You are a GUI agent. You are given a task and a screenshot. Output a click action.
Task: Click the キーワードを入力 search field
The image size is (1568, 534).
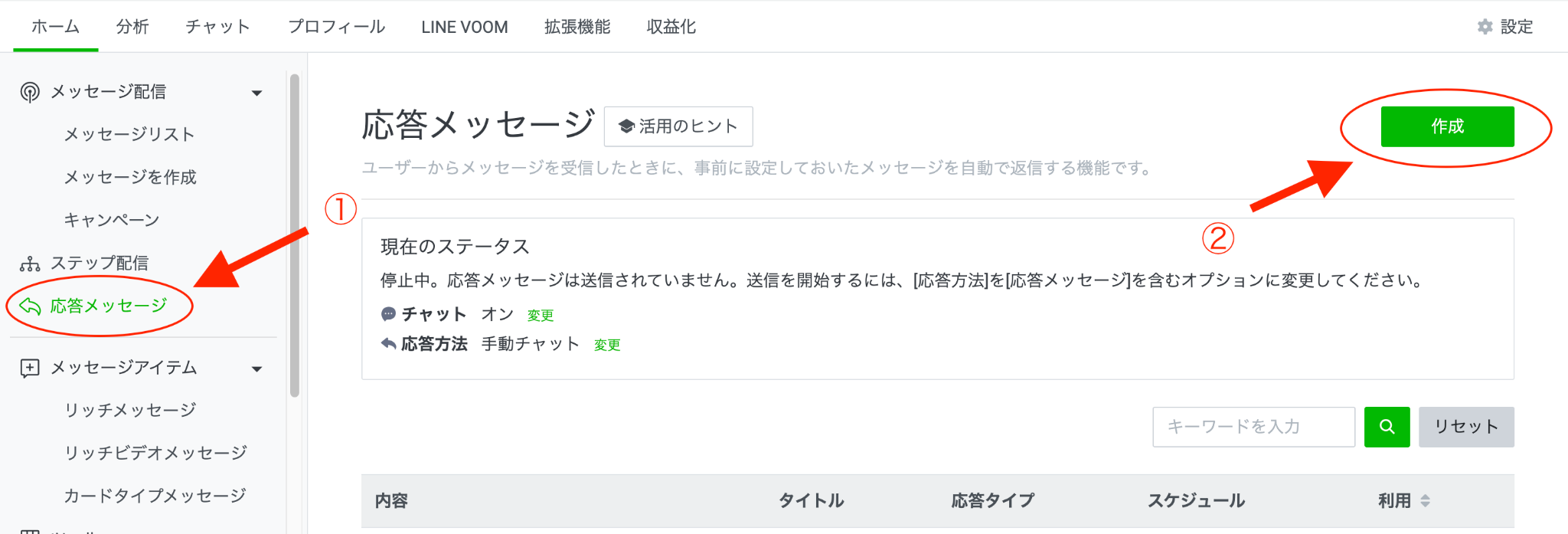coord(1253,427)
